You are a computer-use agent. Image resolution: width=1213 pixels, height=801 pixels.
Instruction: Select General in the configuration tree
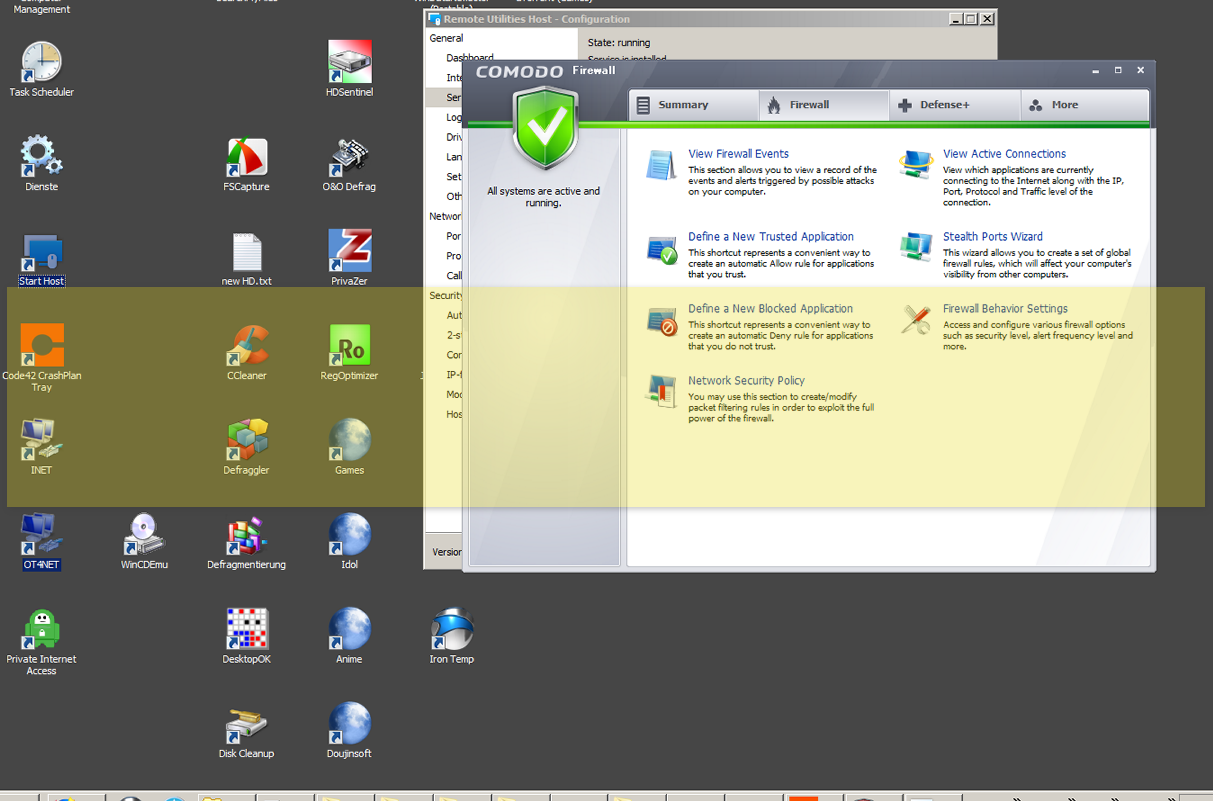click(x=446, y=38)
